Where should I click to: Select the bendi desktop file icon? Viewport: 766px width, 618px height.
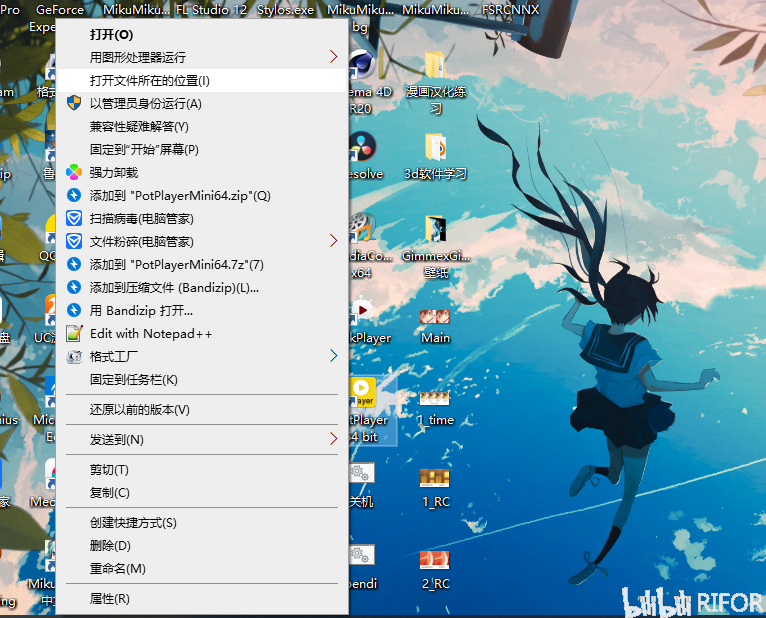[x=362, y=555]
